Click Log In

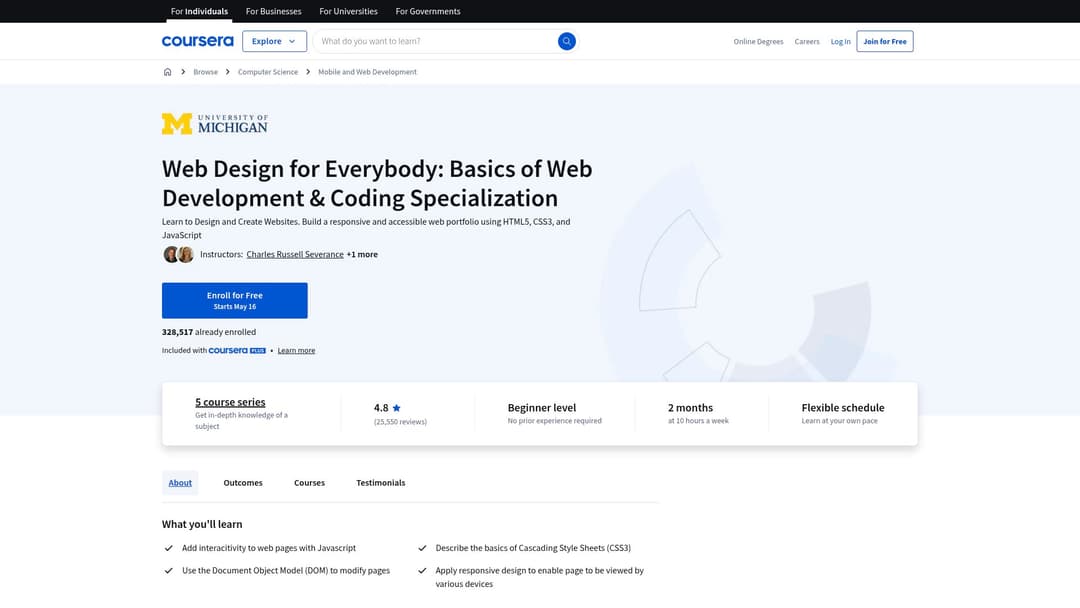click(x=840, y=41)
